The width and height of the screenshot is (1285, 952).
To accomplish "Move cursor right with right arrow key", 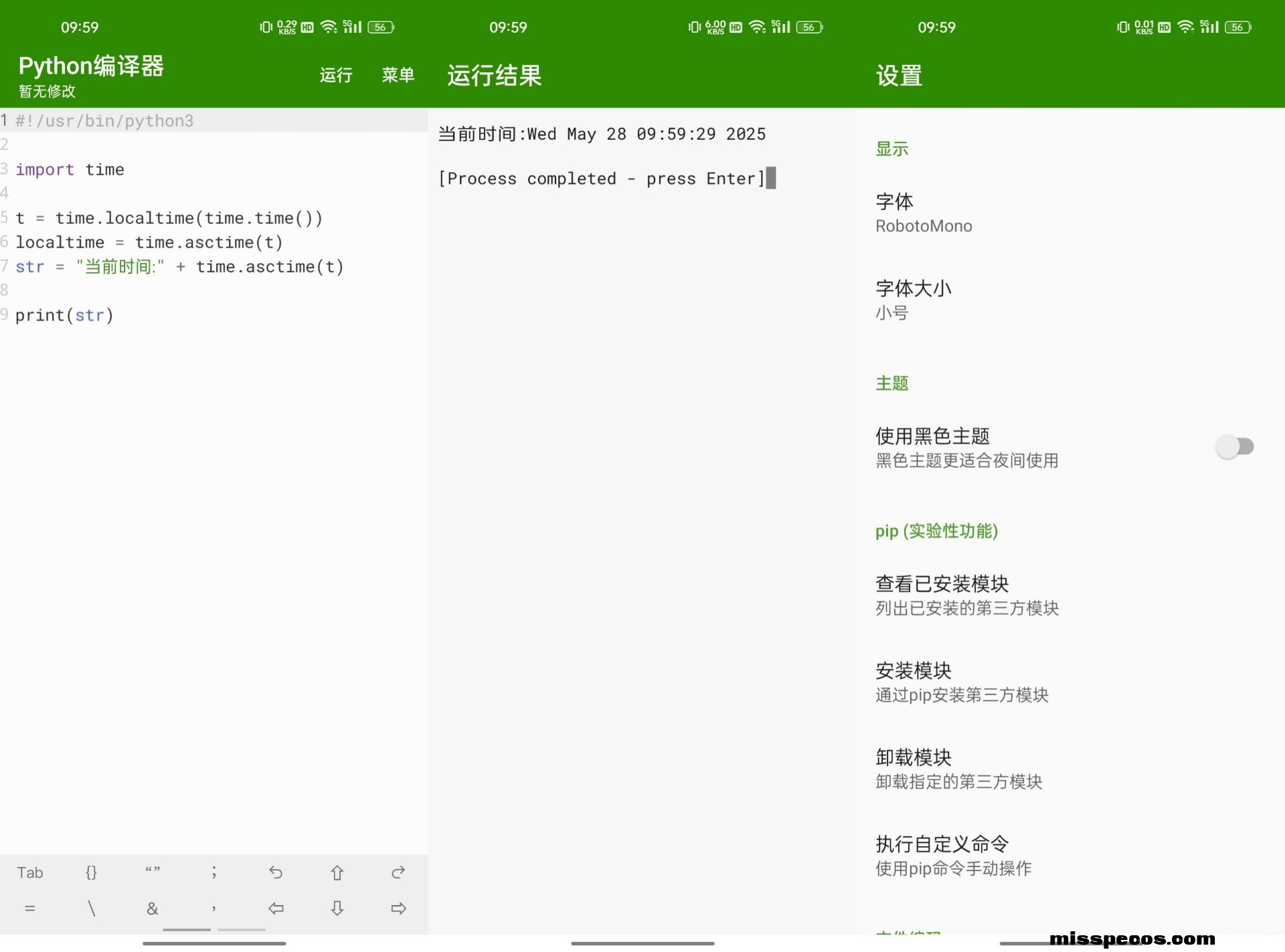I will pyautogui.click(x=398, y=908).
